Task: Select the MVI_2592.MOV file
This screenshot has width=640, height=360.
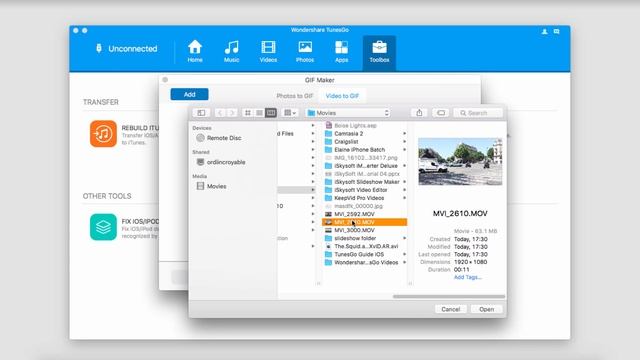Action: point(364,214)
